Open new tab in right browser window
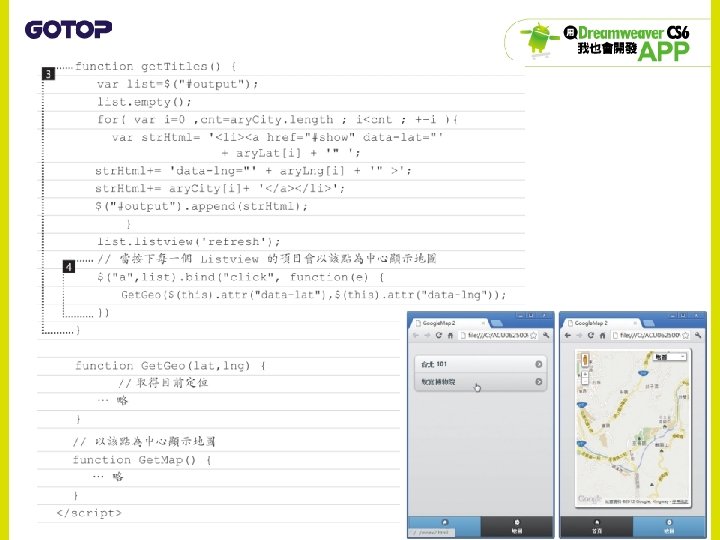This screenshot has height=540, width=720. [x=647, y=323]
